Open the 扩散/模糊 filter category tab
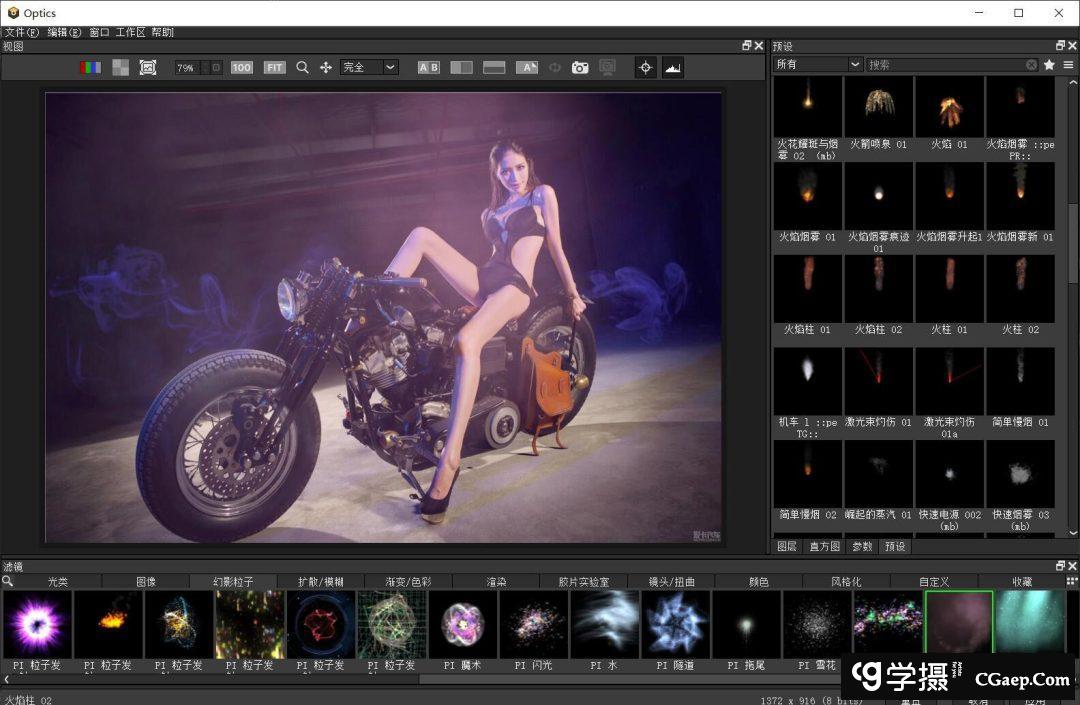 tap(321, 581)
